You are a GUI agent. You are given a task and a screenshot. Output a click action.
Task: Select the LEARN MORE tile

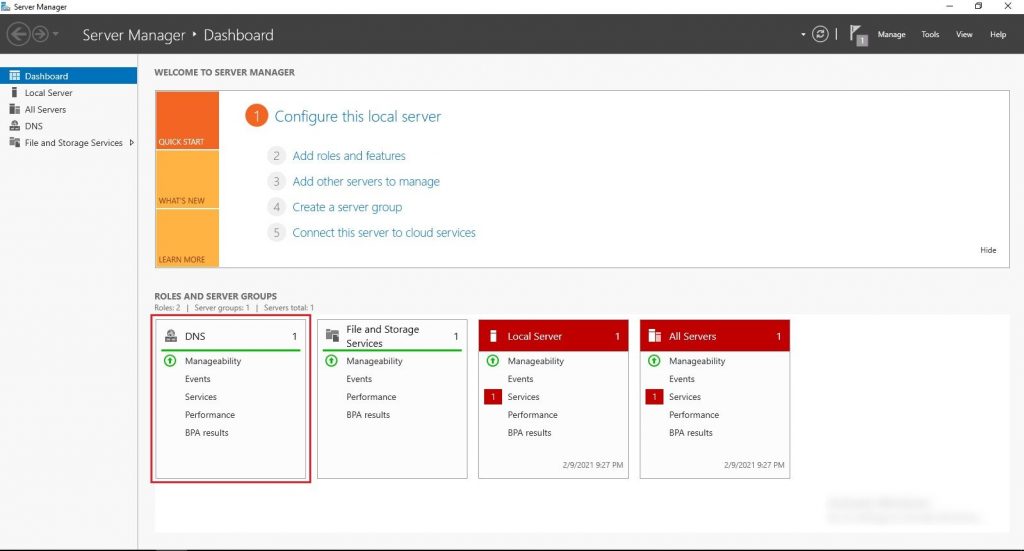(187, 238)
